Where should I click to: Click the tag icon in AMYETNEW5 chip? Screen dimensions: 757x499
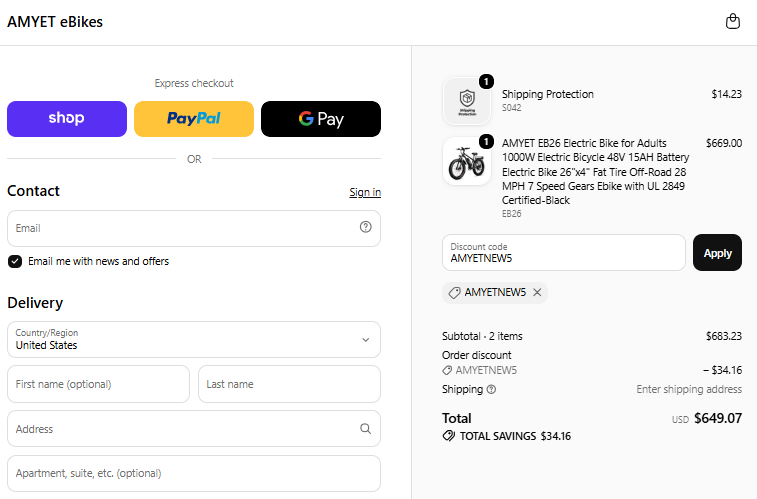coord(454,293)
